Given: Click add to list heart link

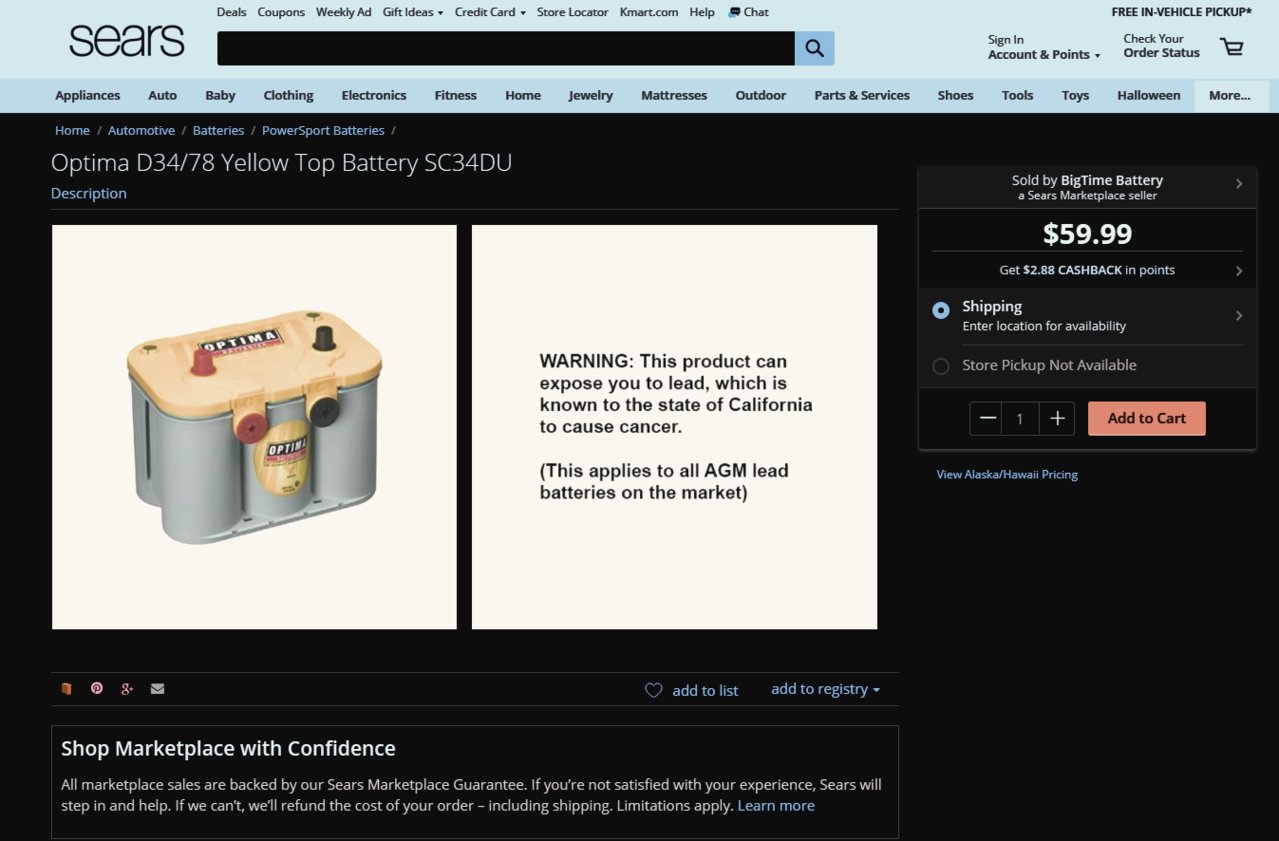Looking at the screenshot, I should coord(692,690).
